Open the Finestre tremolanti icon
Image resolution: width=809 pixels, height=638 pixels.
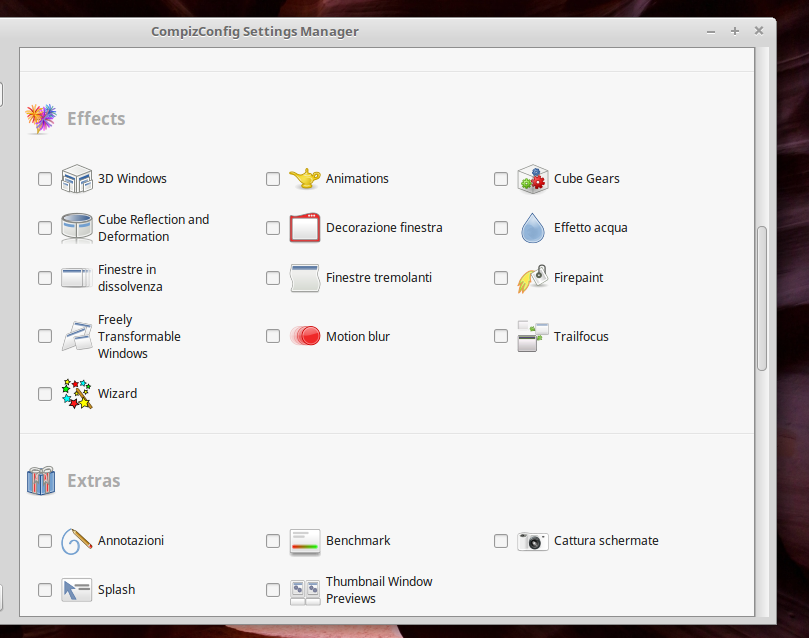point(305,277)
